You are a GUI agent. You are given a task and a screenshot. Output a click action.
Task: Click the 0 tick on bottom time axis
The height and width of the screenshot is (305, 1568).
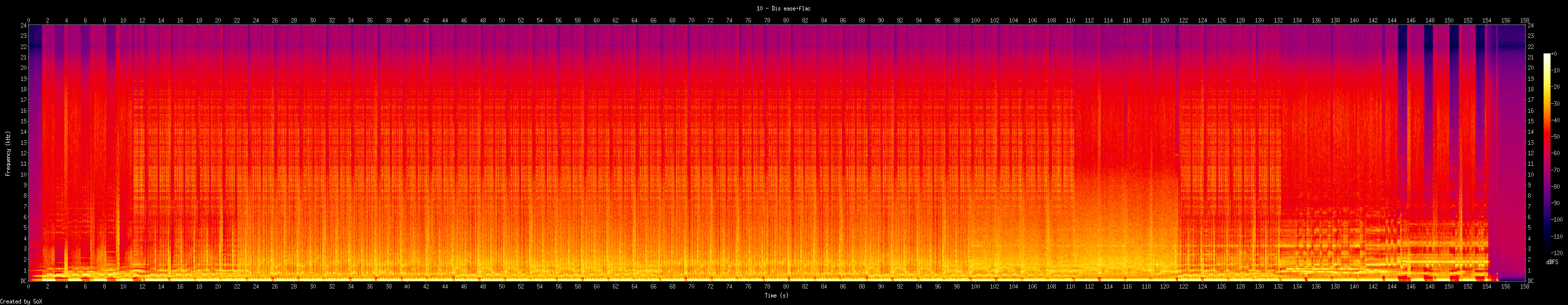point(28,286)
